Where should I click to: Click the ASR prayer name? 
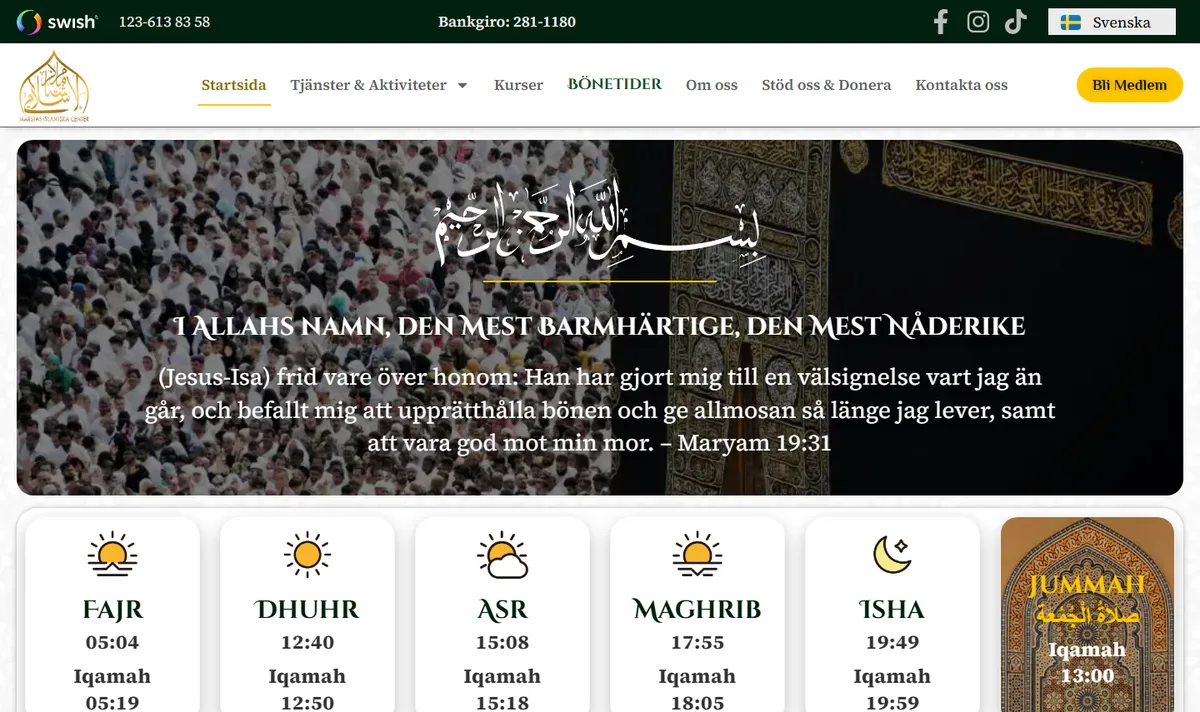[502, 609]
